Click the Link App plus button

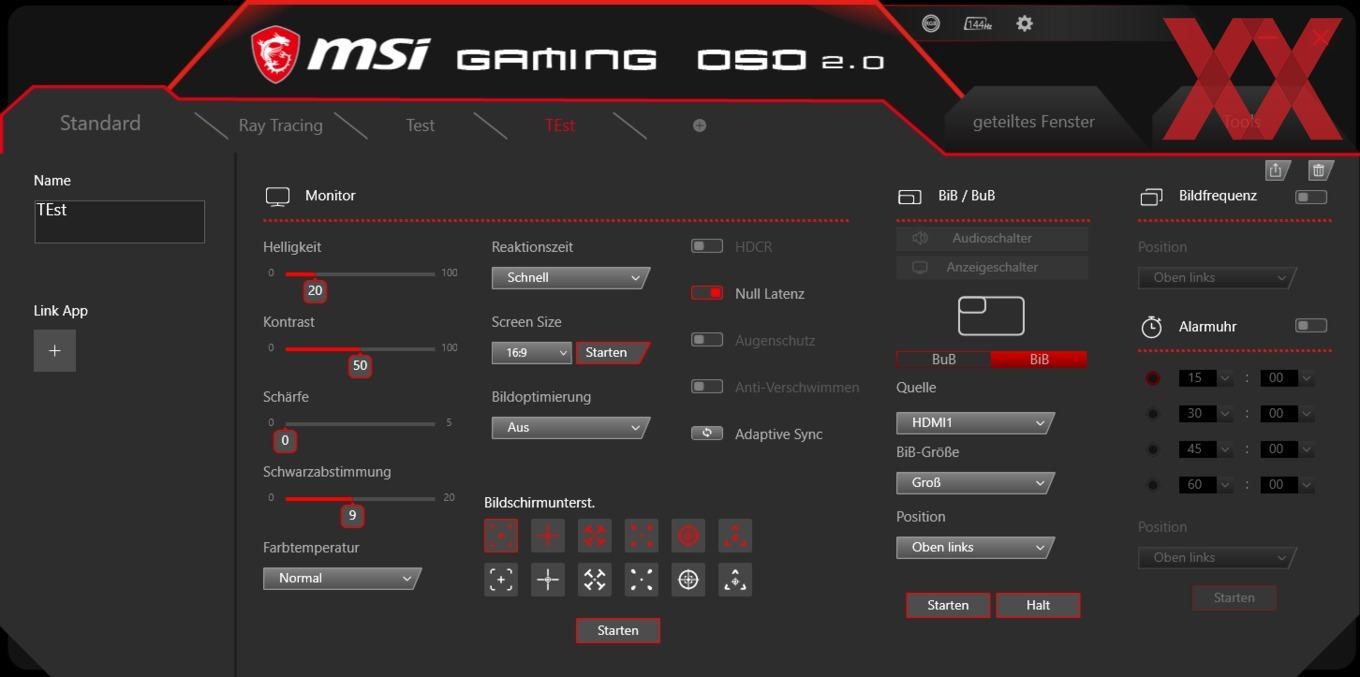[x=55, y=351]
